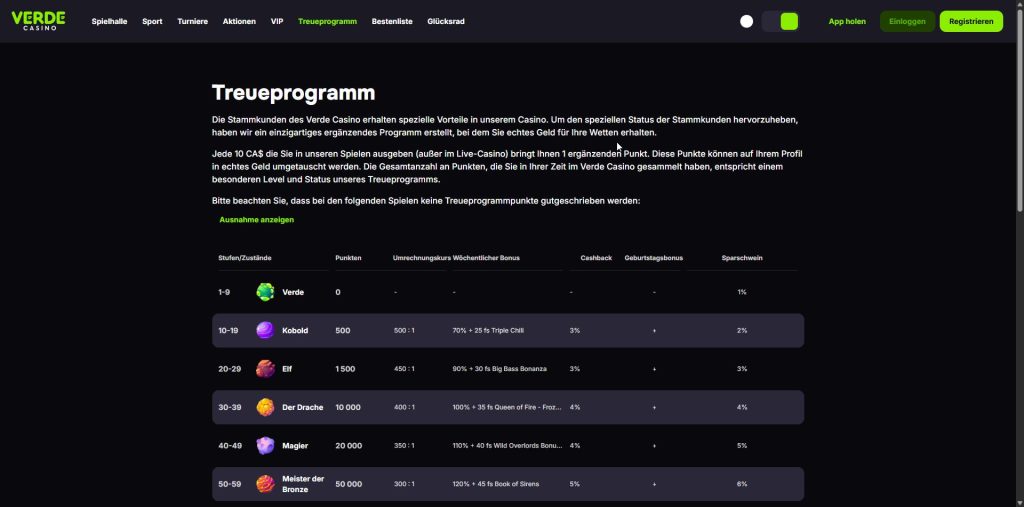Screen dimensions: 1024x507
Task: Click the 50 000 points value
Action: click(348, 484)
